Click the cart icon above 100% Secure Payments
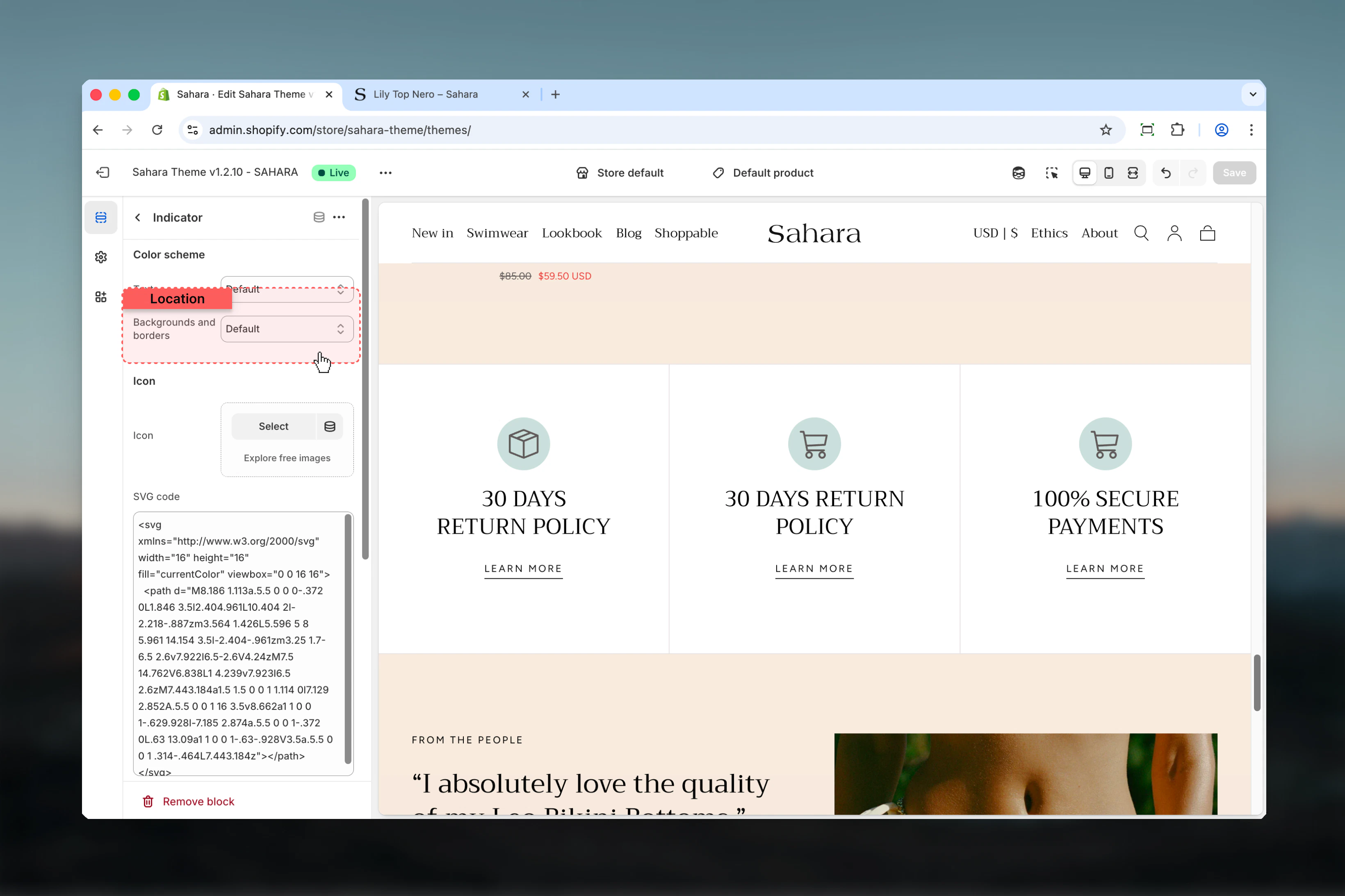 pyautogui.click(x=1105, y=443)
